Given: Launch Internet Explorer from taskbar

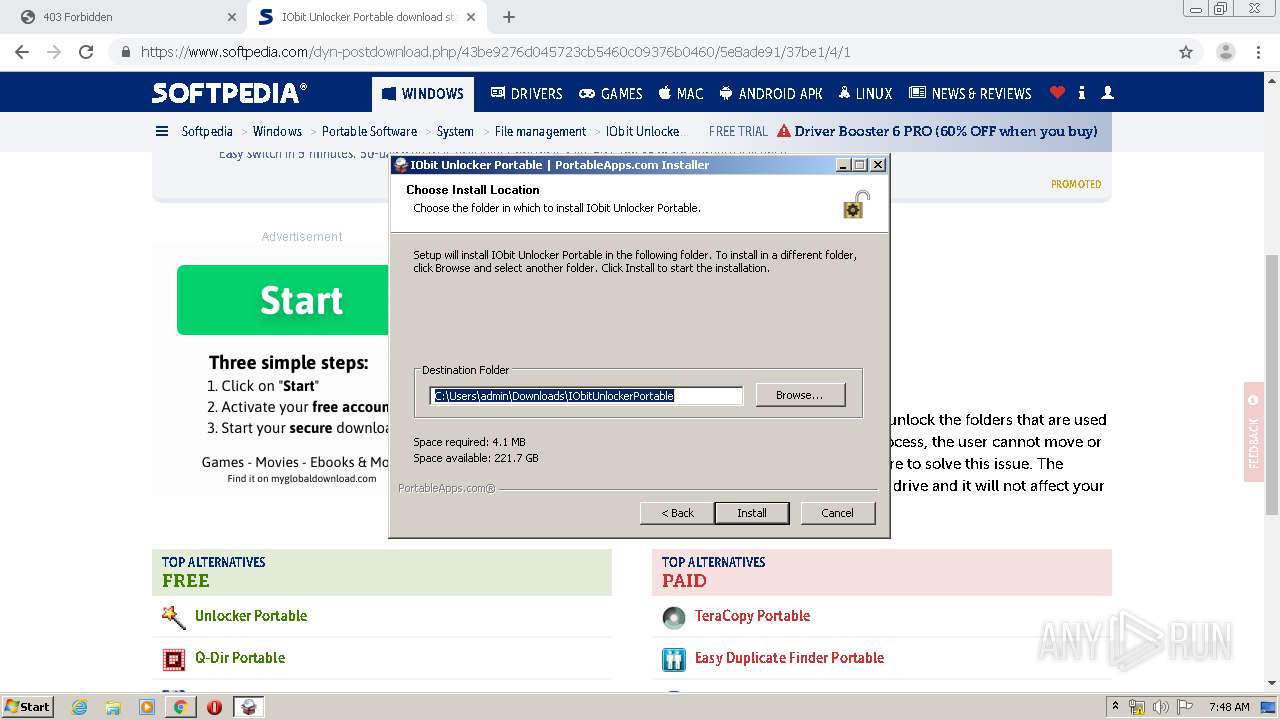Looking at the screenshot, I should point(79,707).
